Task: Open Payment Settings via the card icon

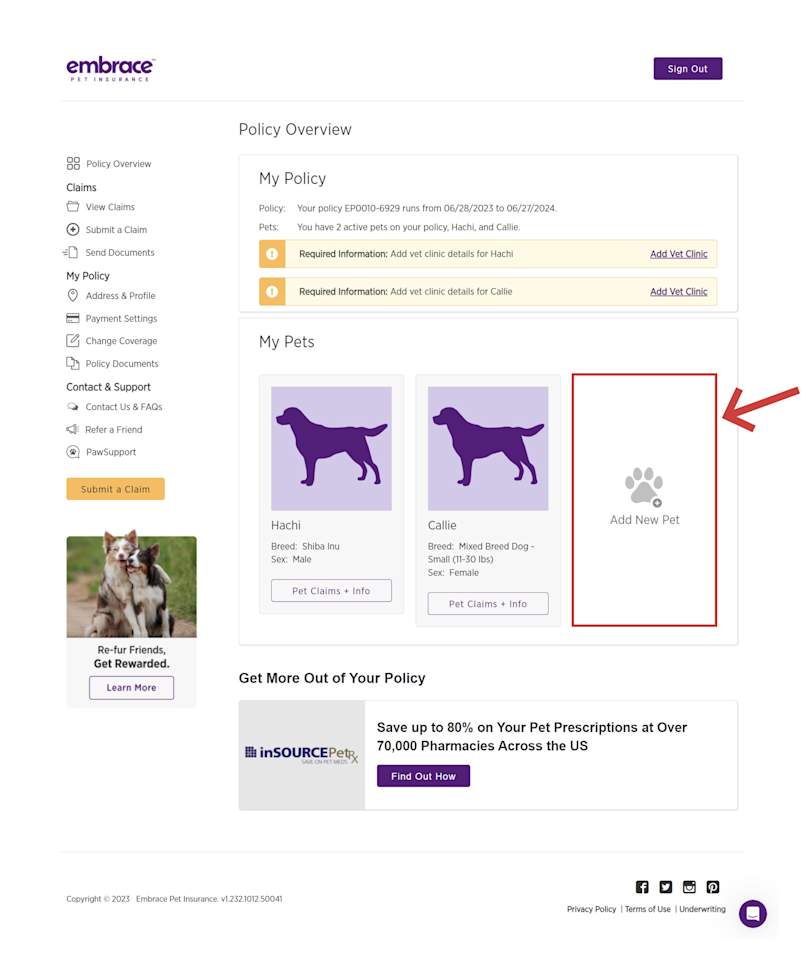Action: pos(74,318)
